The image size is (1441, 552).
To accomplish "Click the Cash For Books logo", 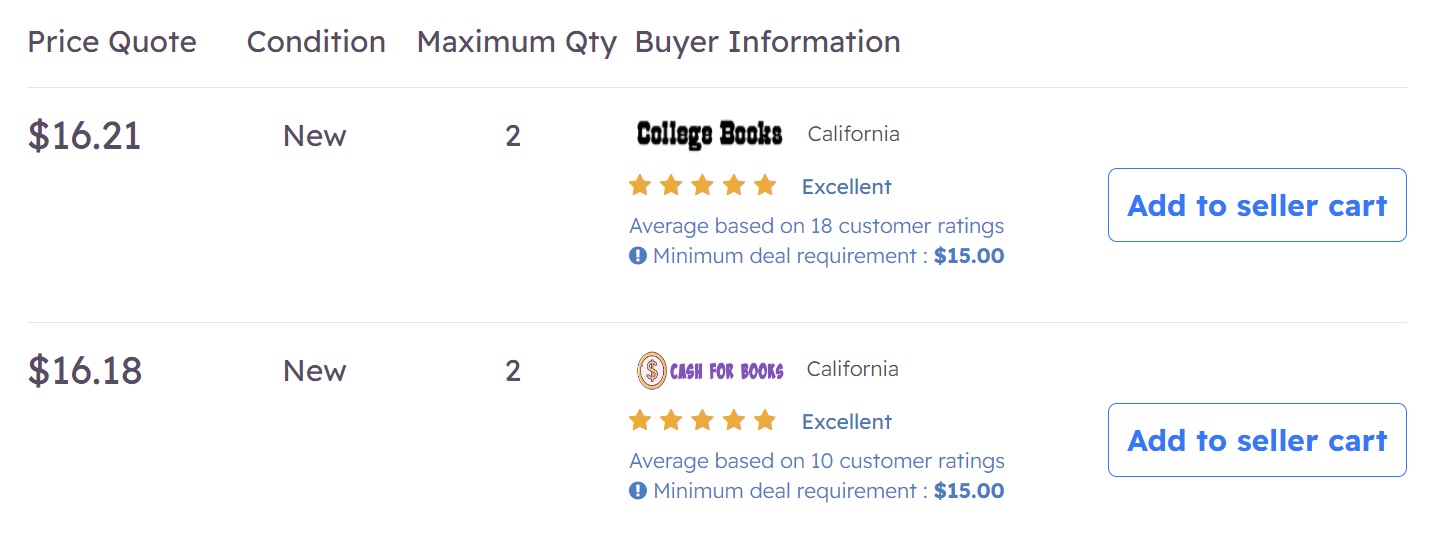I will coord(710,371).
